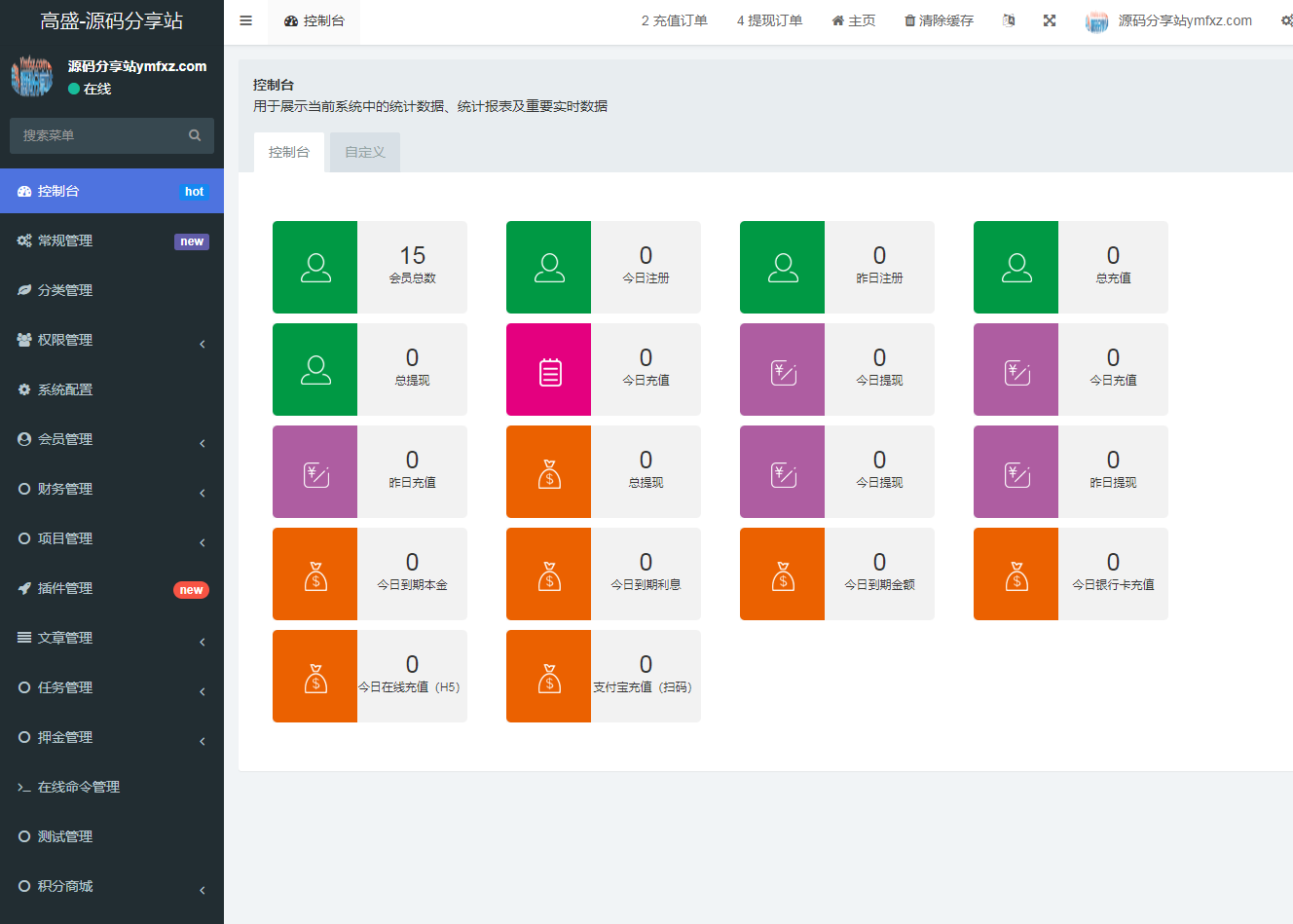Screen dimensions: 1293x924
Task: Click the 清除缓存 trash icon
Action: tap(910, 20)
